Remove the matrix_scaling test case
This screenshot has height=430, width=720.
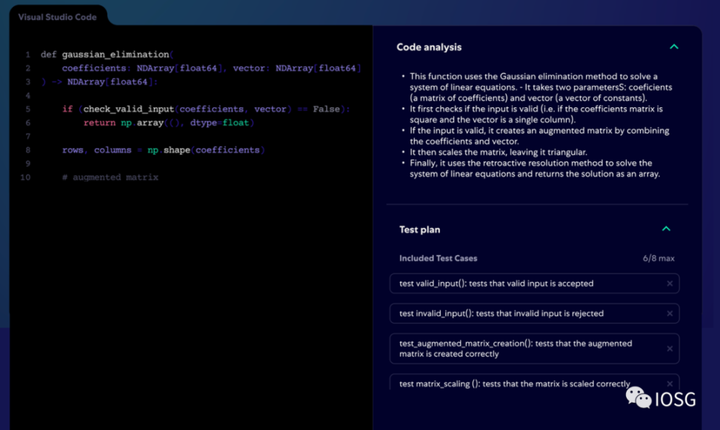pyautogui.click(x=669, y=384)
